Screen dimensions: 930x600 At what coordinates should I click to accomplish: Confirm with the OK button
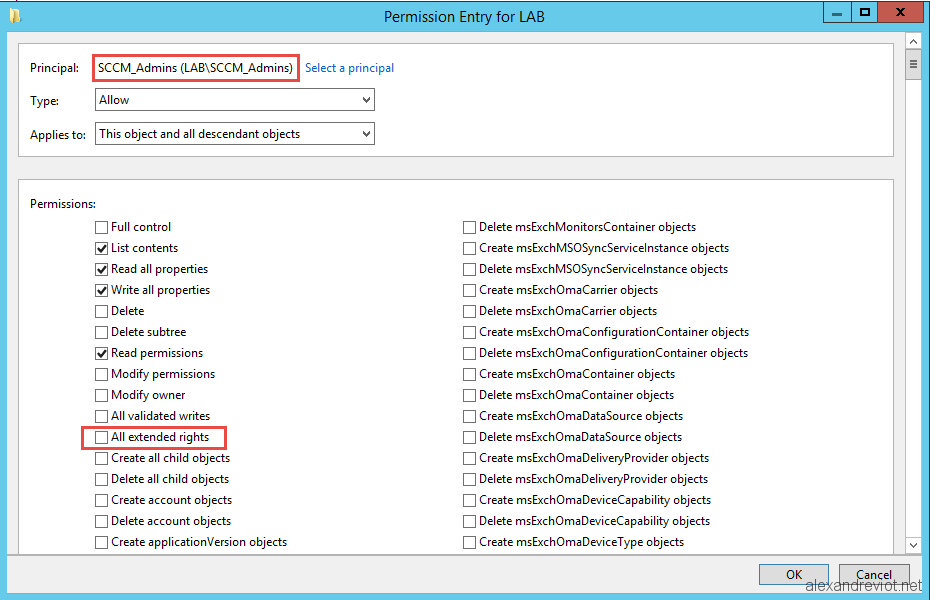(x=794, y=574)
